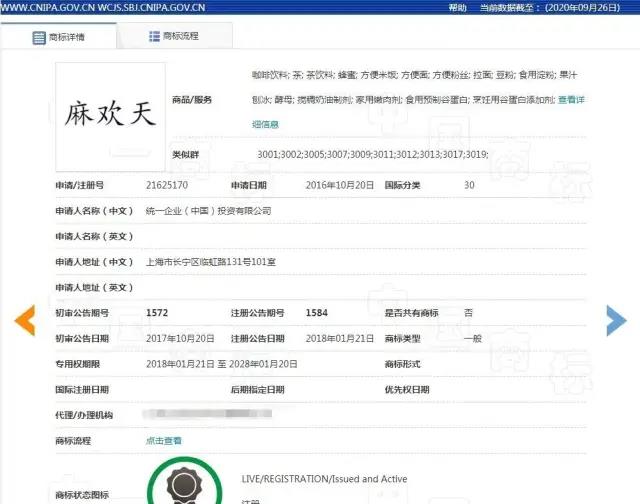Click the blue next record arrow

click(616, 319)
